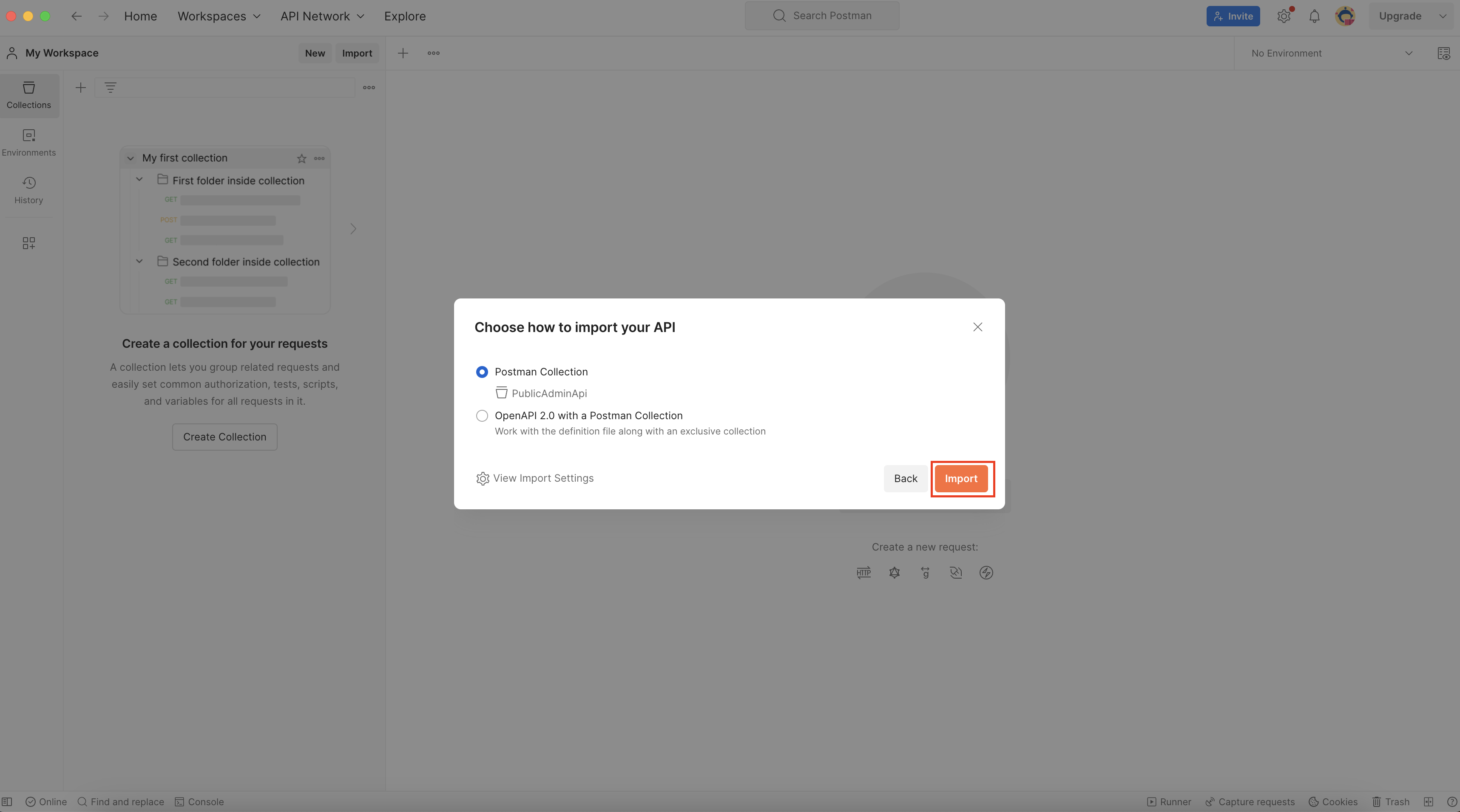
Task: Open the Home menu item
Action: click(x=141, y=16)
